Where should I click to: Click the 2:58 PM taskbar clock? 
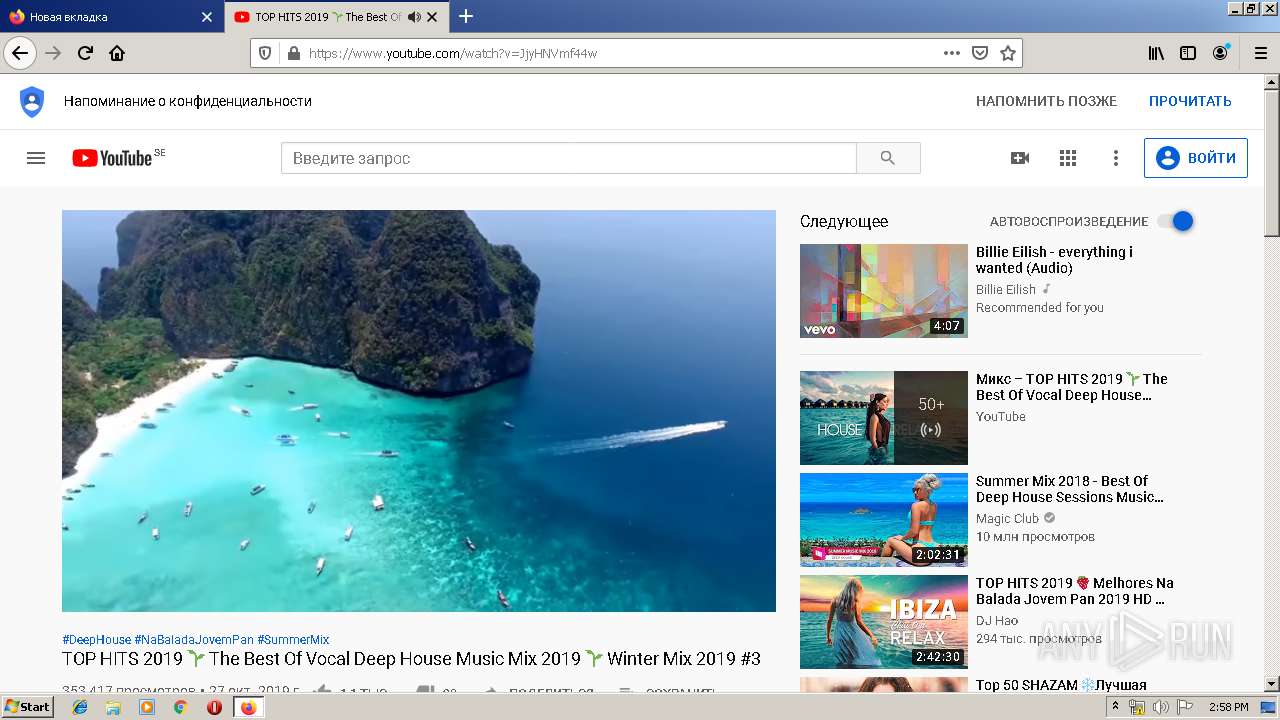point(1228,707)
